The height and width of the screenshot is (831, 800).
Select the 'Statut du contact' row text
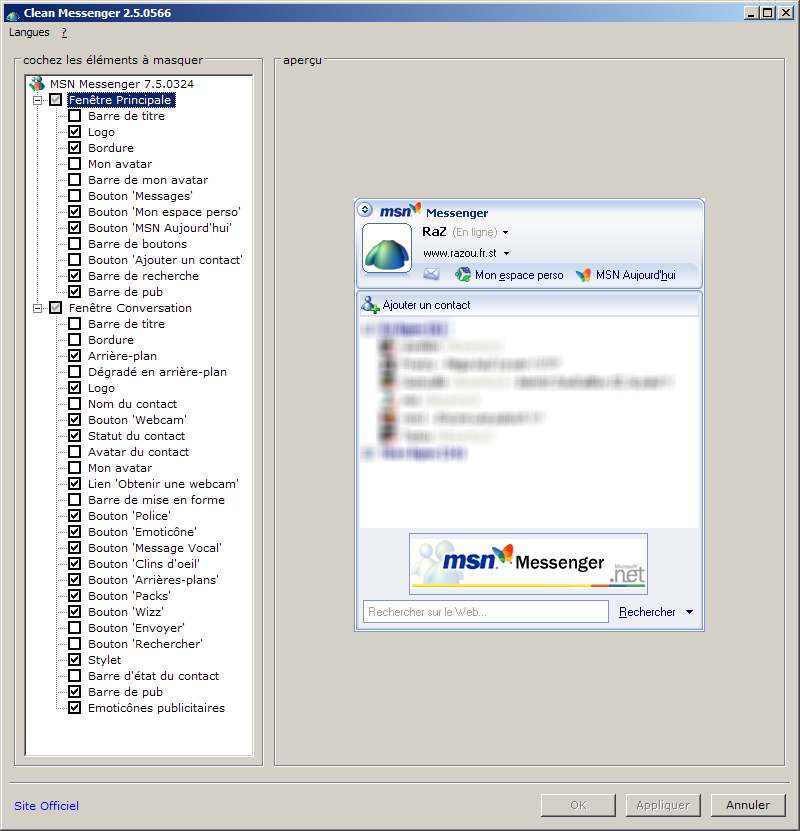(x=137, y=436)
